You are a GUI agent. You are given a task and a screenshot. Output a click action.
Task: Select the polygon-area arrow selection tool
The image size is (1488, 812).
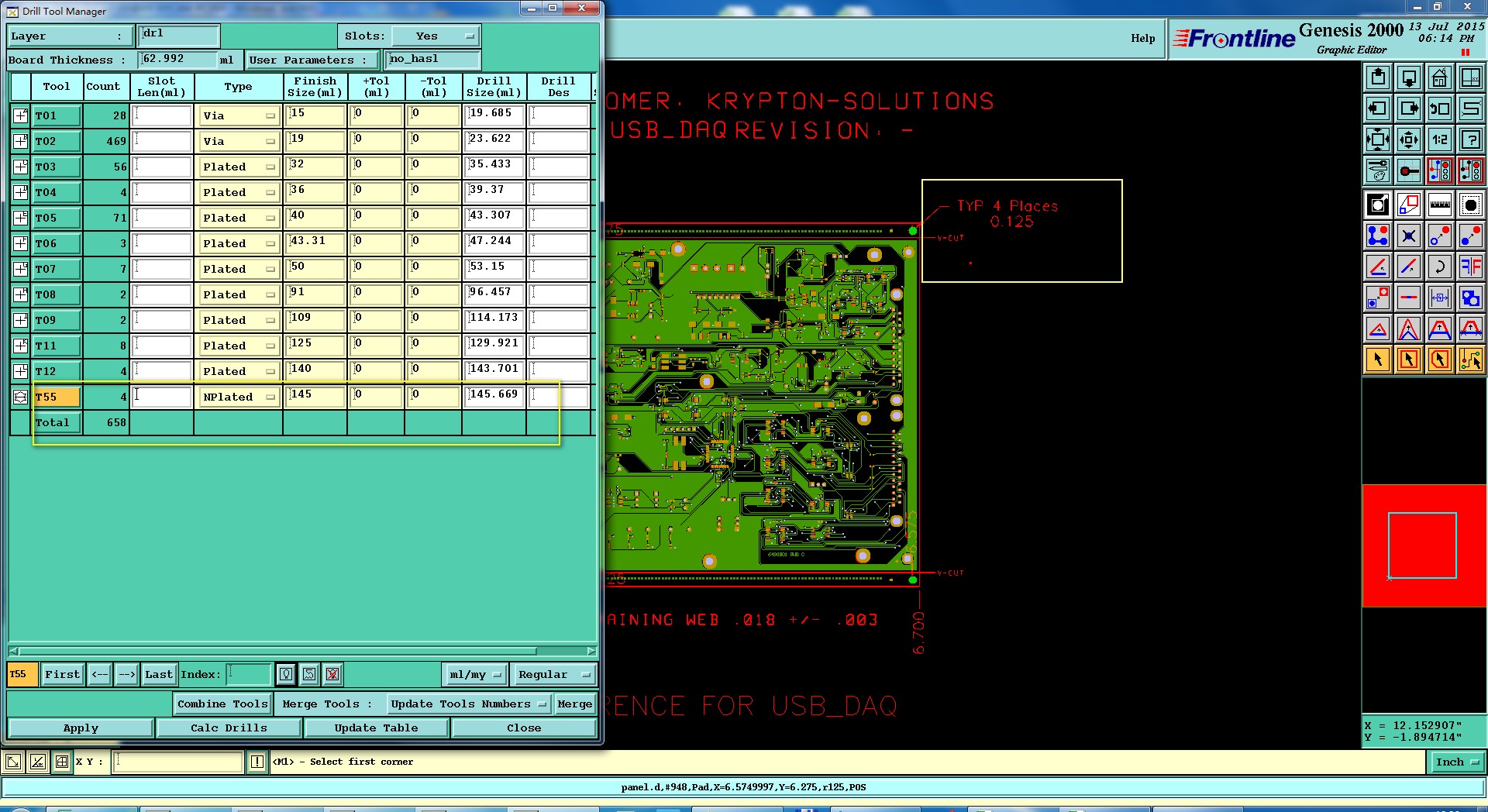(x=1440, y=360)
